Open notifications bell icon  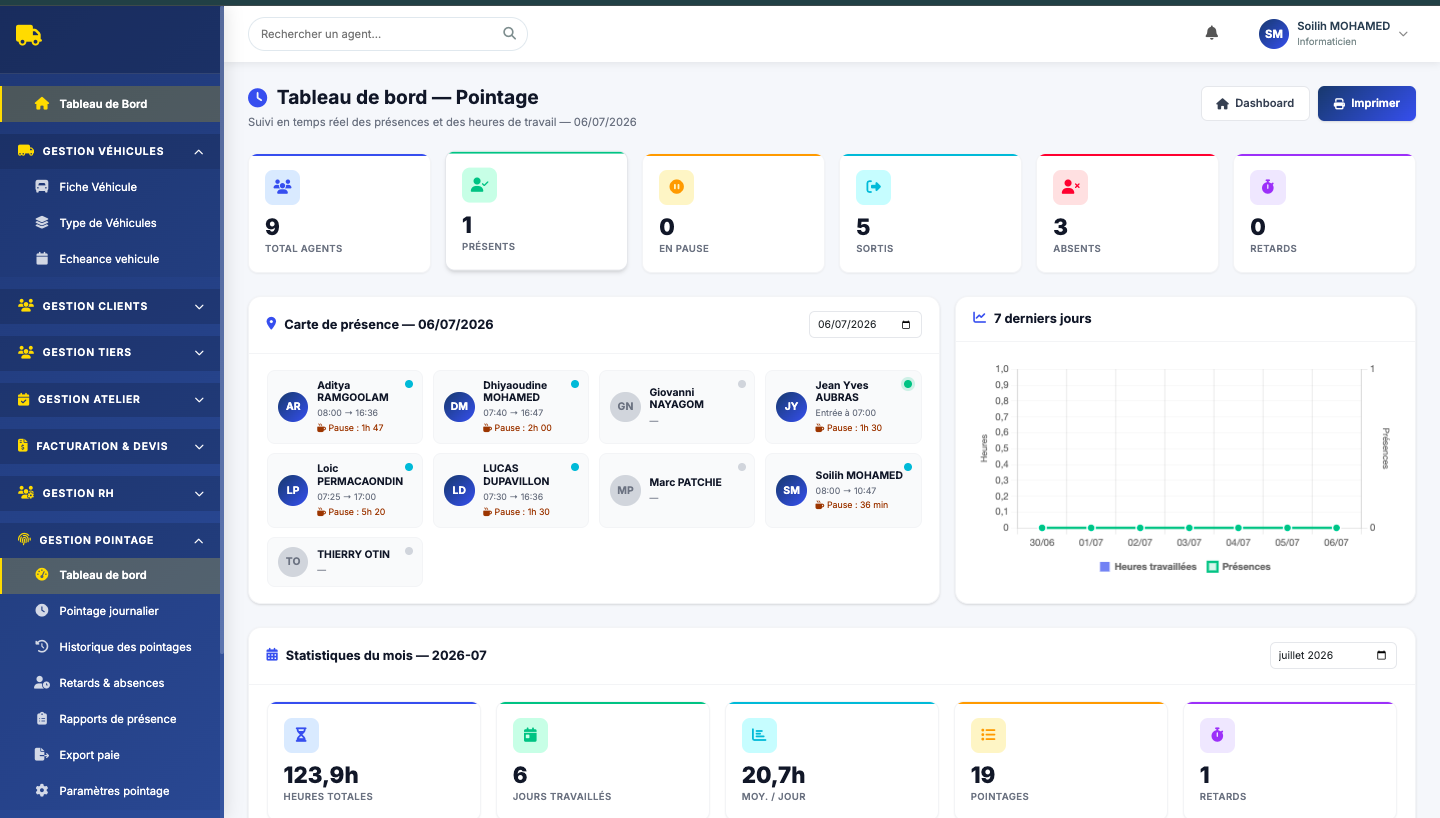pos(1212,33)
